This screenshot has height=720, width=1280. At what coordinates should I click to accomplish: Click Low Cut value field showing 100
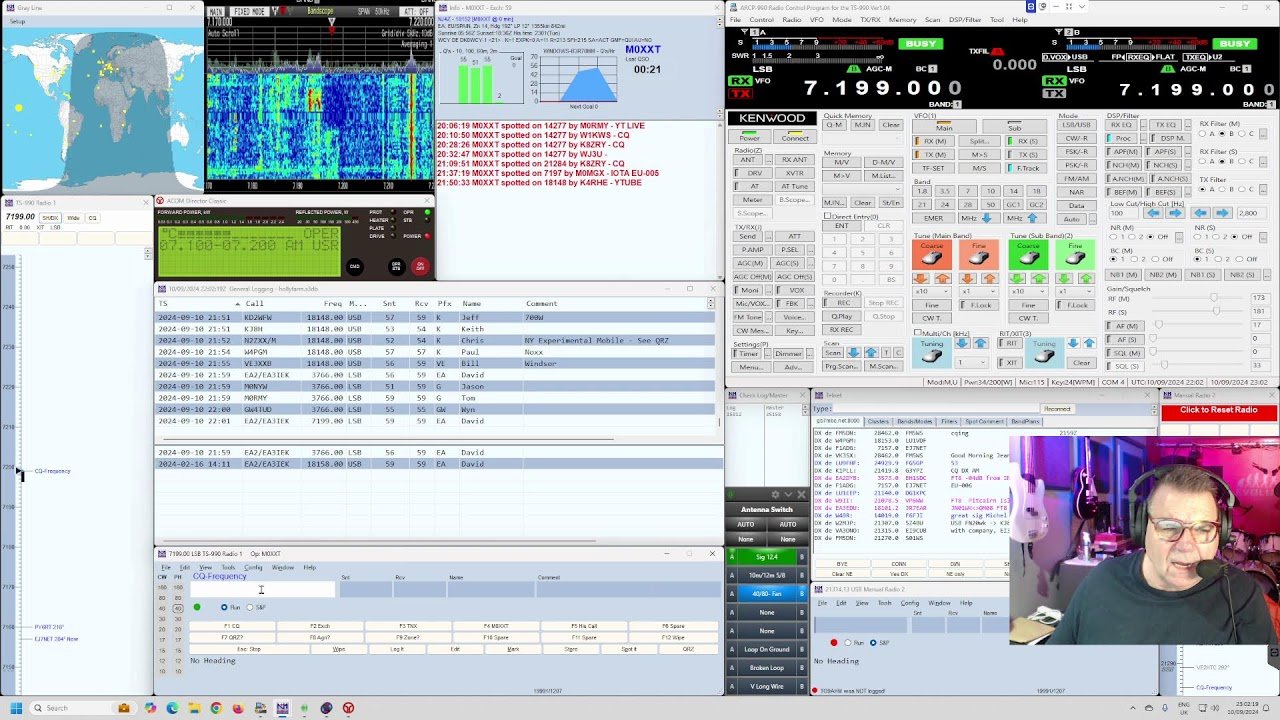(1123, 213)
